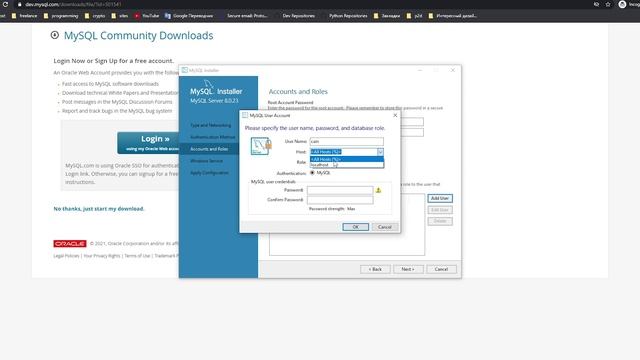Select the Accounts and Roles step
This screenshot has width=640, height=360.
209,149
